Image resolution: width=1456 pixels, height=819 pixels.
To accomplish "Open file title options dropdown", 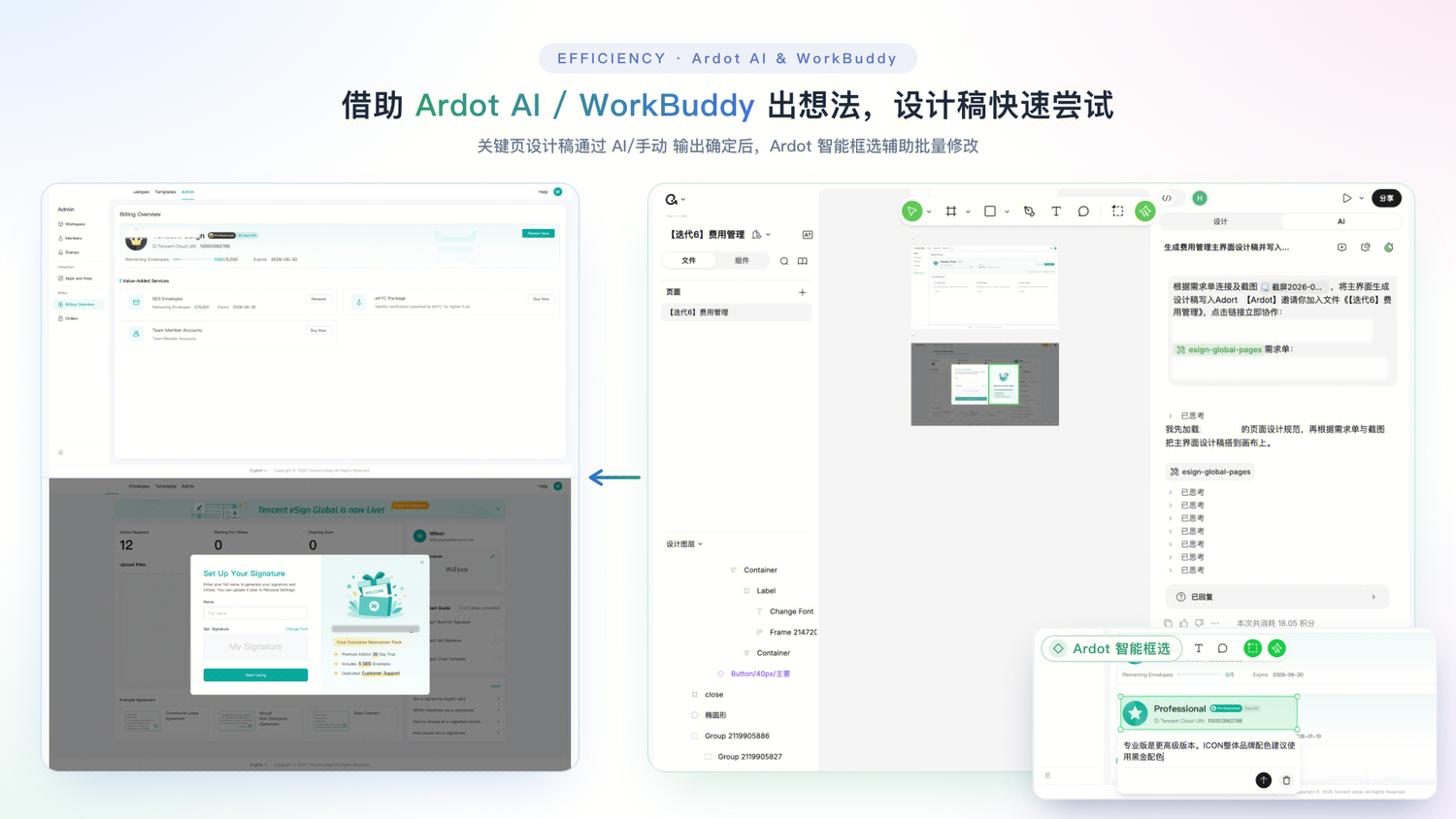I will click(768, 235).
